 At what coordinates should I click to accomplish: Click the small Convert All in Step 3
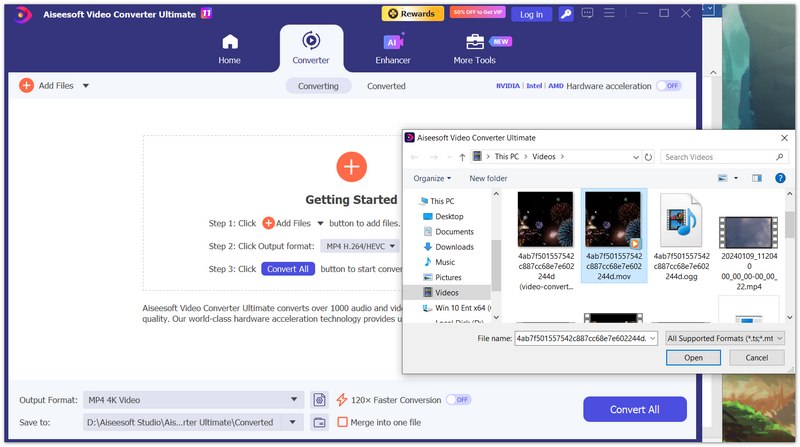tap(288, 269)
